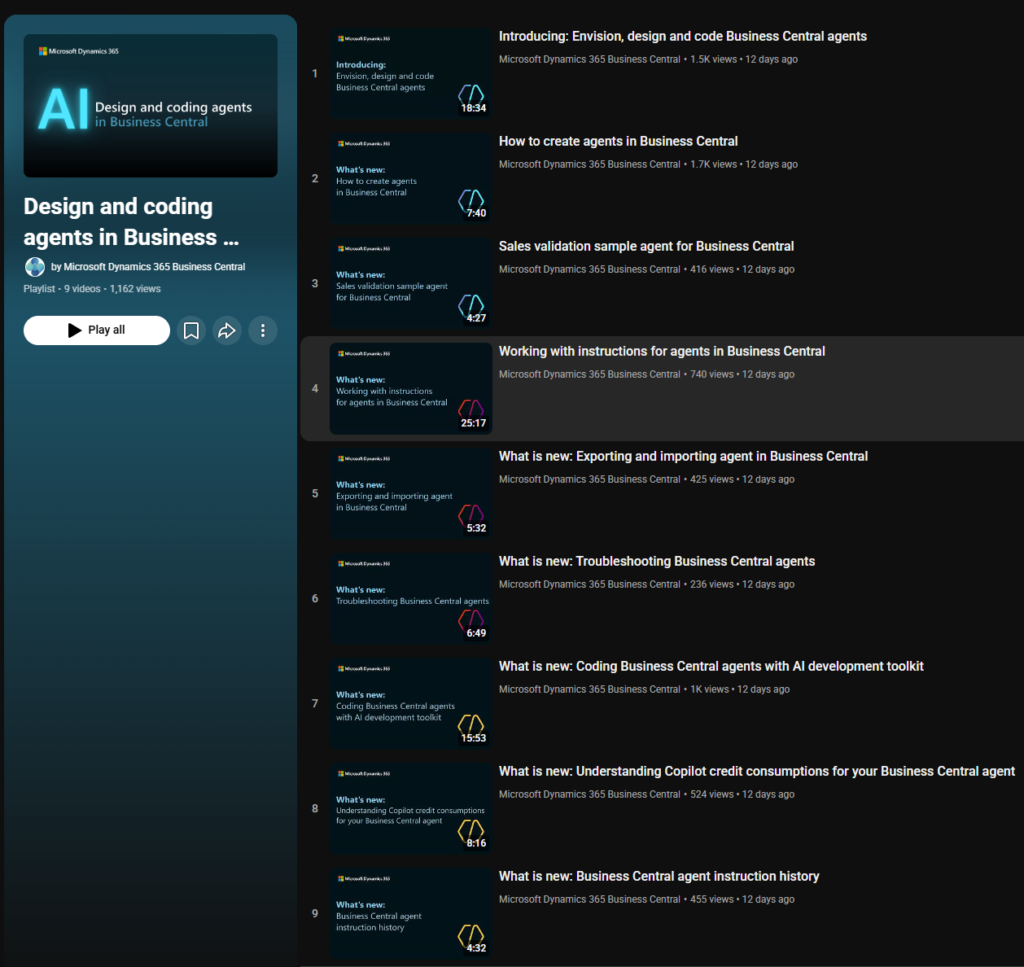The width and height of the screenshot is (1024, 967).
Task: Share the playlist using arrow icon
Action: coord(227,330)
